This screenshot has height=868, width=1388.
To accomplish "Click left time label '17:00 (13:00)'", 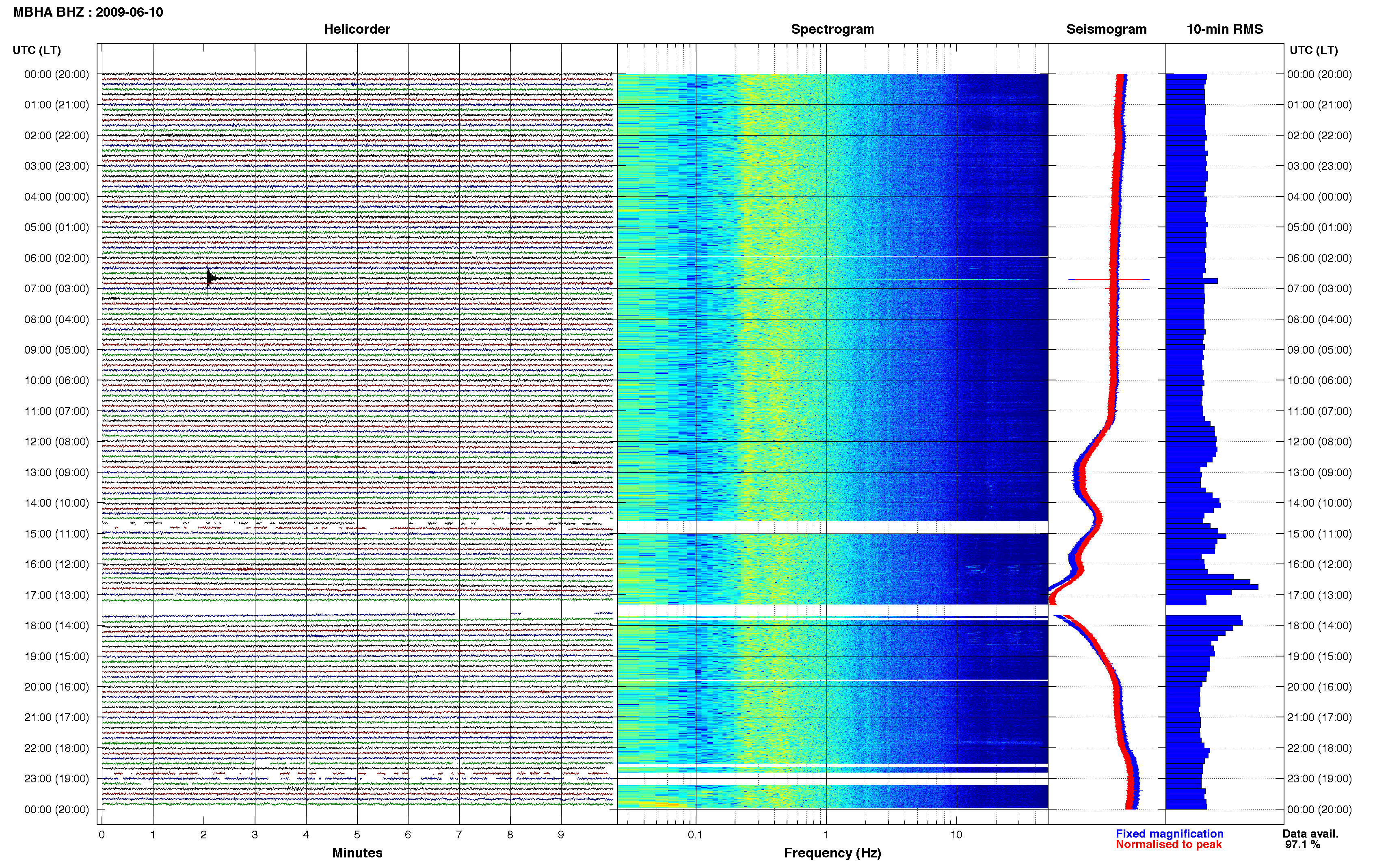I will [x=56, y=595].
